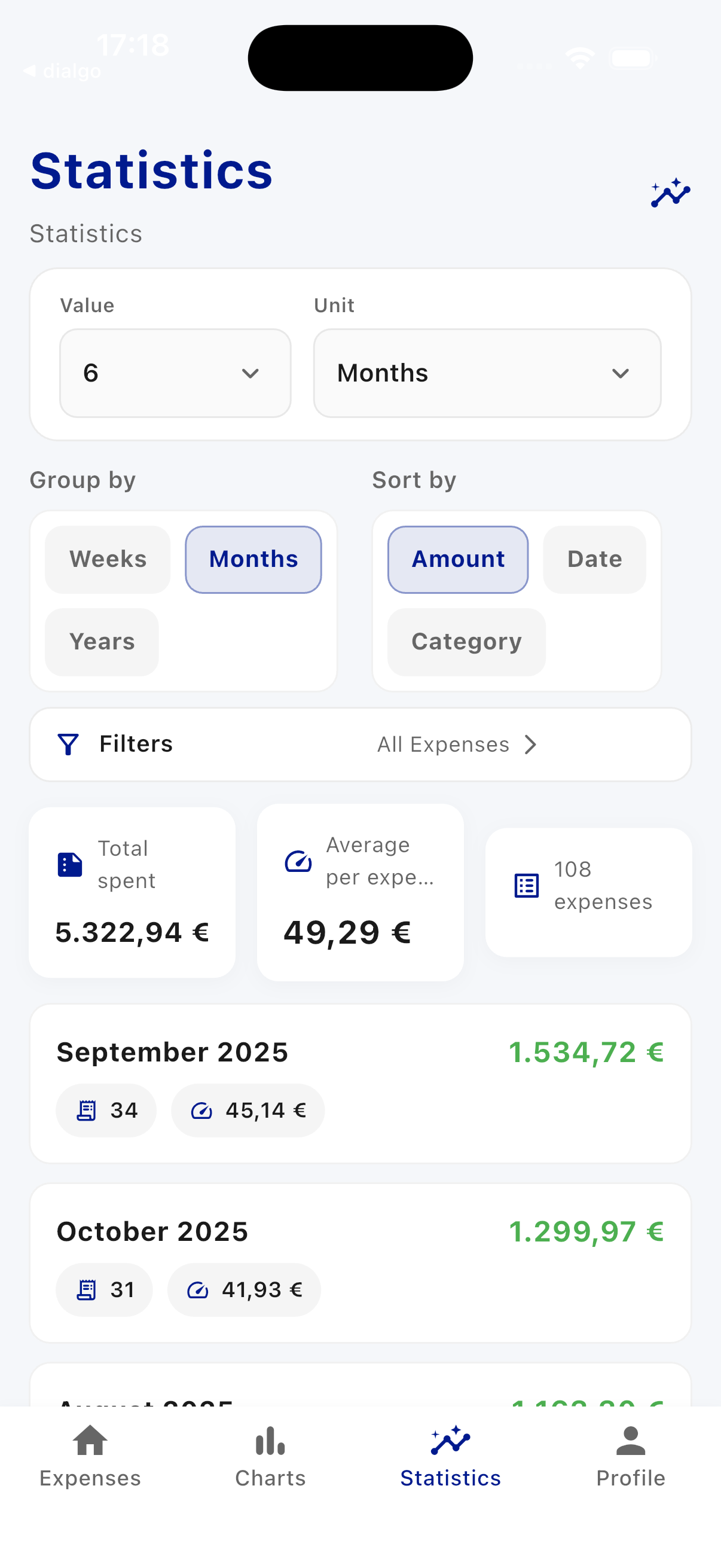Tap the funnel filter icon
Viewport: 721px width, 1568px height.
68,744
